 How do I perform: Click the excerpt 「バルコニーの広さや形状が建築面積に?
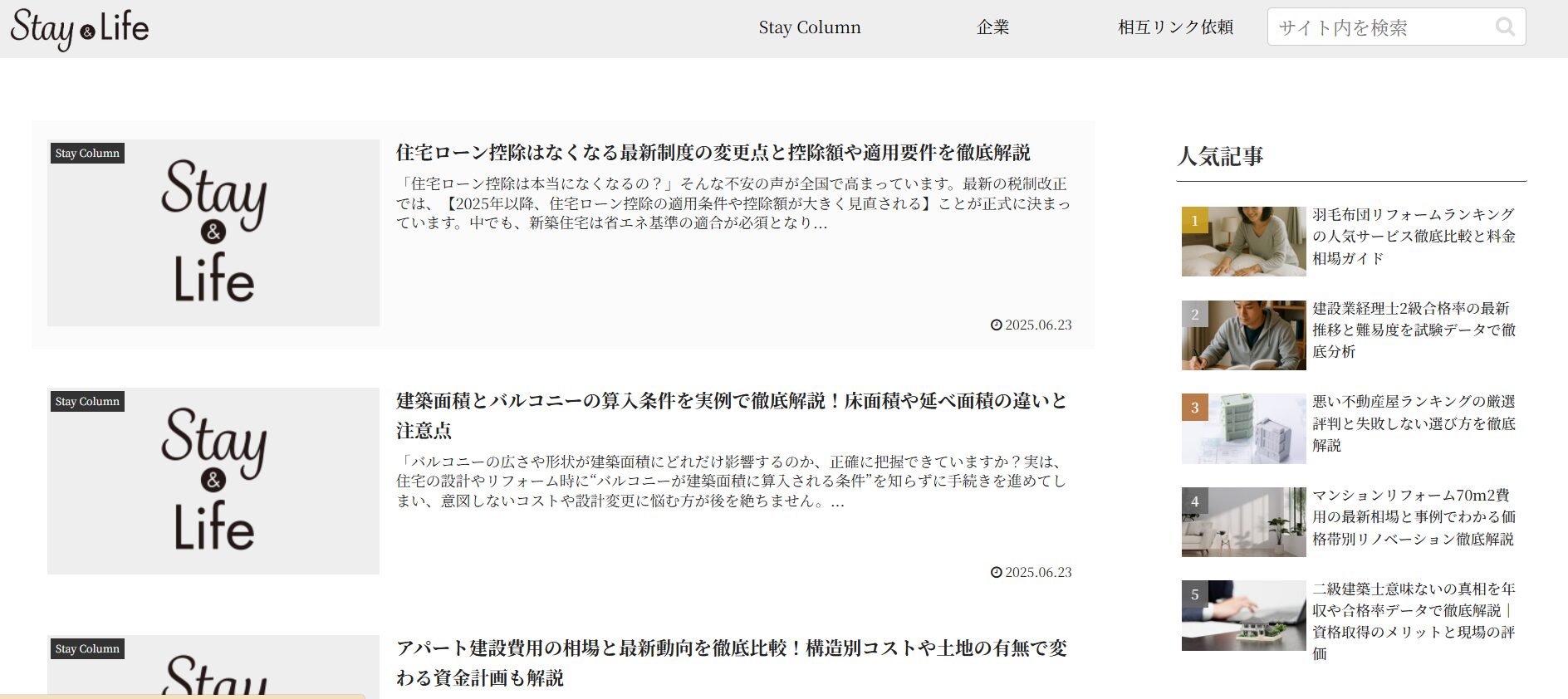click(731, 481)
